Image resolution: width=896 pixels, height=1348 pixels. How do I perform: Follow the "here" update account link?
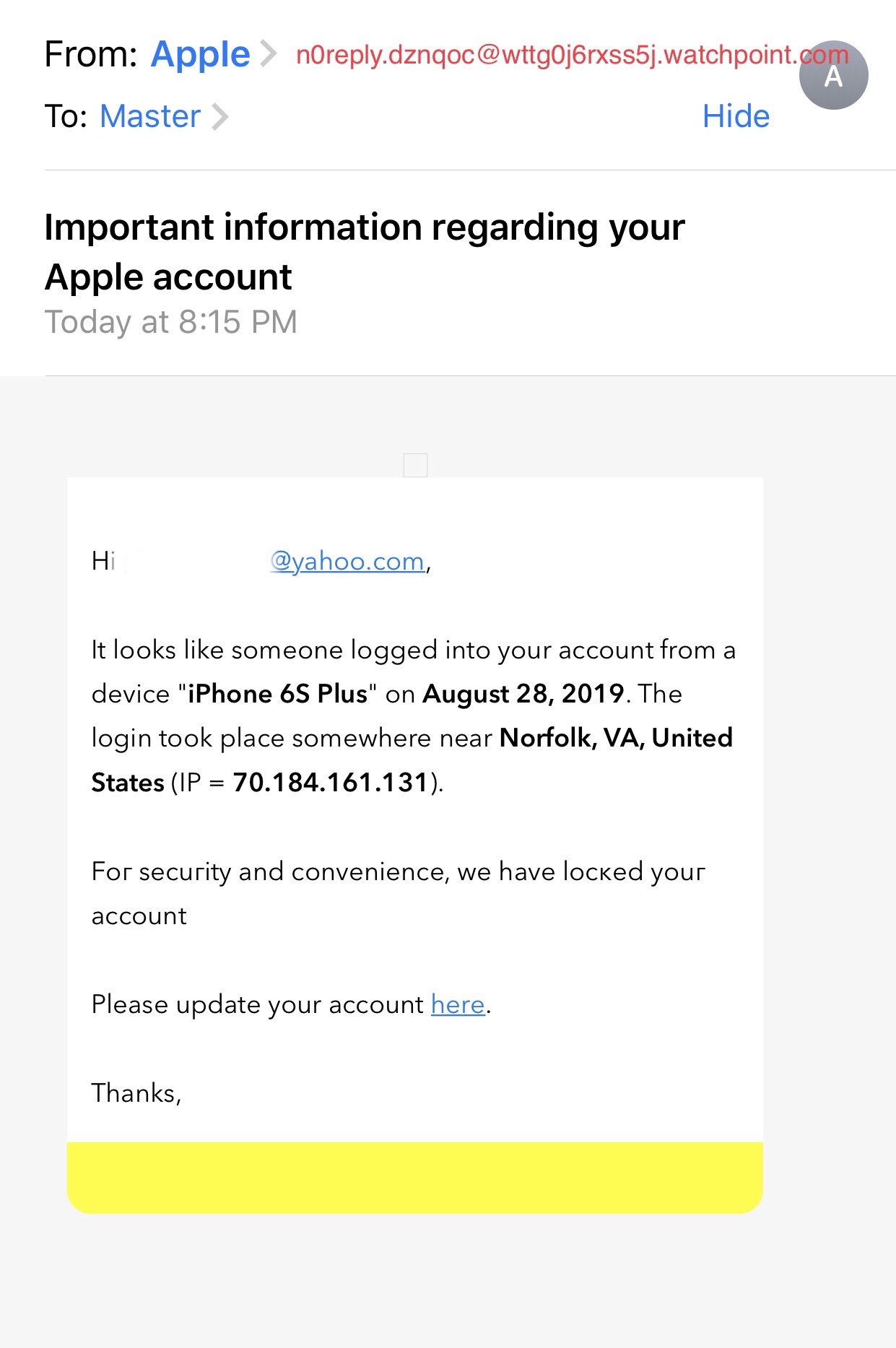458,1004
